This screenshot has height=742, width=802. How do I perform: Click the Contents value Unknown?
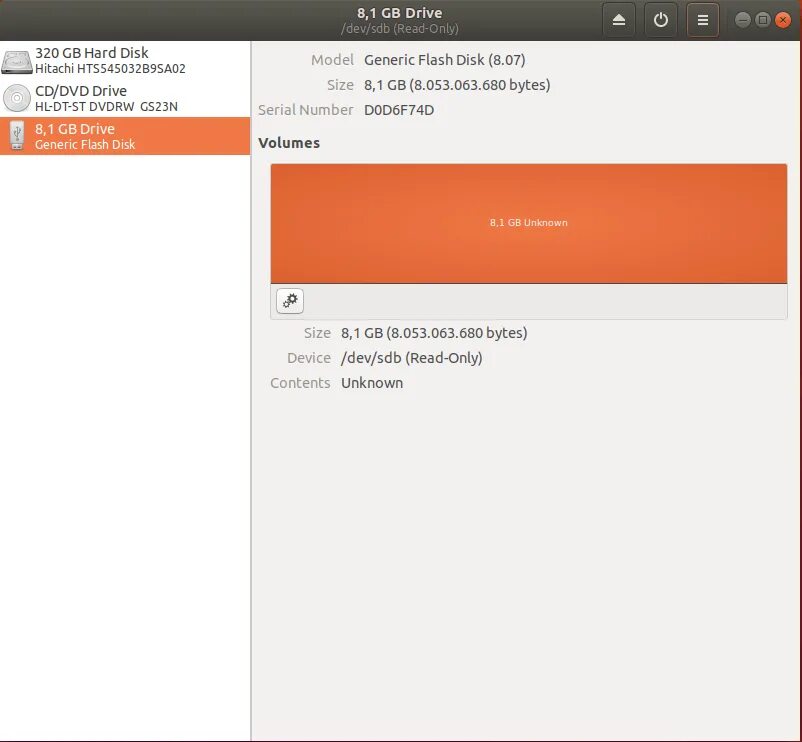point(372,383)
